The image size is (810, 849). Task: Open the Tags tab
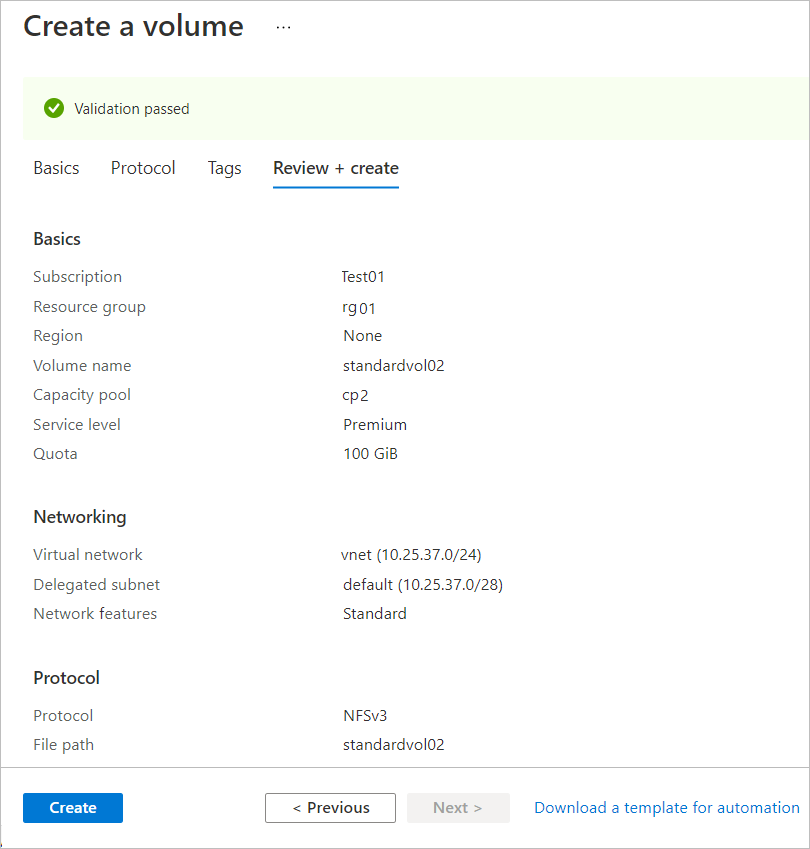(224, 168)
